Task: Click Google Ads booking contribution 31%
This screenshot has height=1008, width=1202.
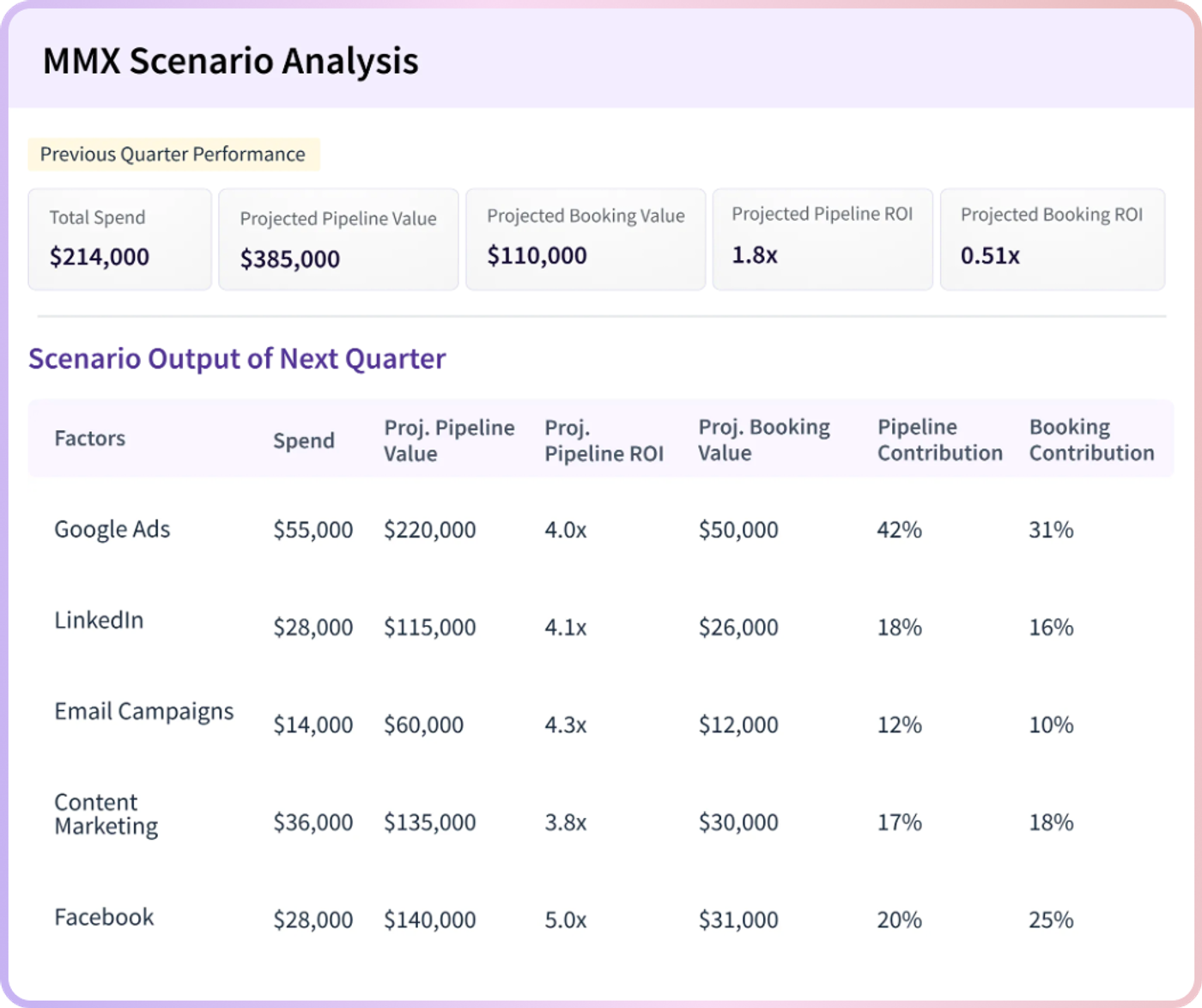Action: (x=1052, y=530)
